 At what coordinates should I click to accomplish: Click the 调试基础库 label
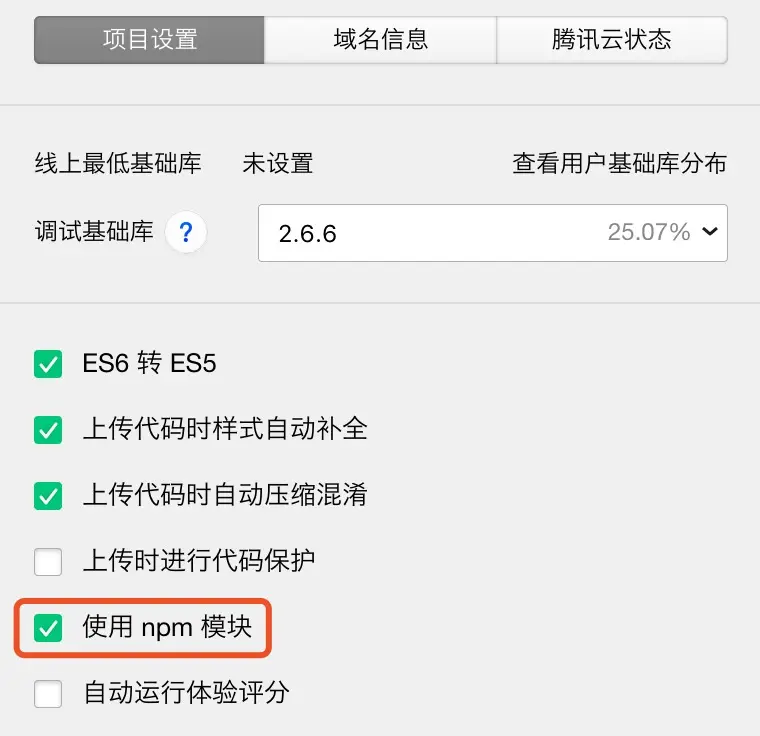pyautogui.click(x=94, y=231)
